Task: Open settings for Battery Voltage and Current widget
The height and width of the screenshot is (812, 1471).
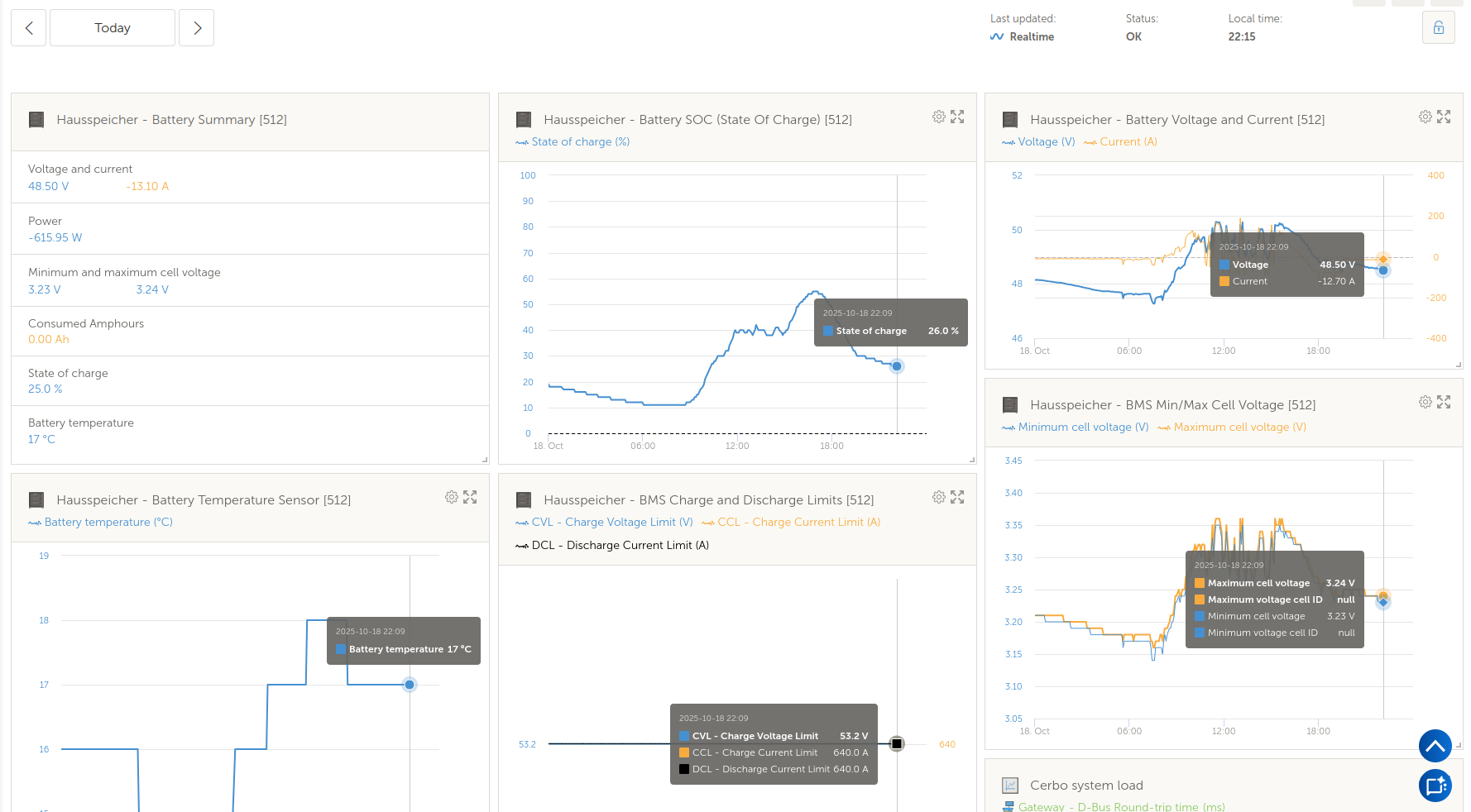Action: 1425,117
